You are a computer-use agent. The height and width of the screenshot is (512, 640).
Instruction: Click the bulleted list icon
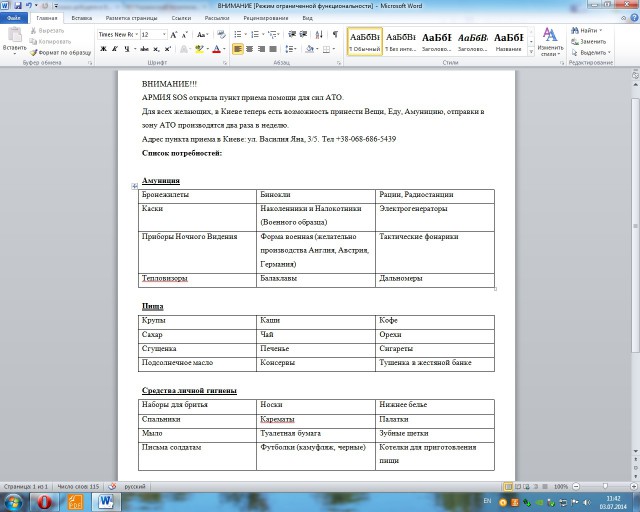238,34
